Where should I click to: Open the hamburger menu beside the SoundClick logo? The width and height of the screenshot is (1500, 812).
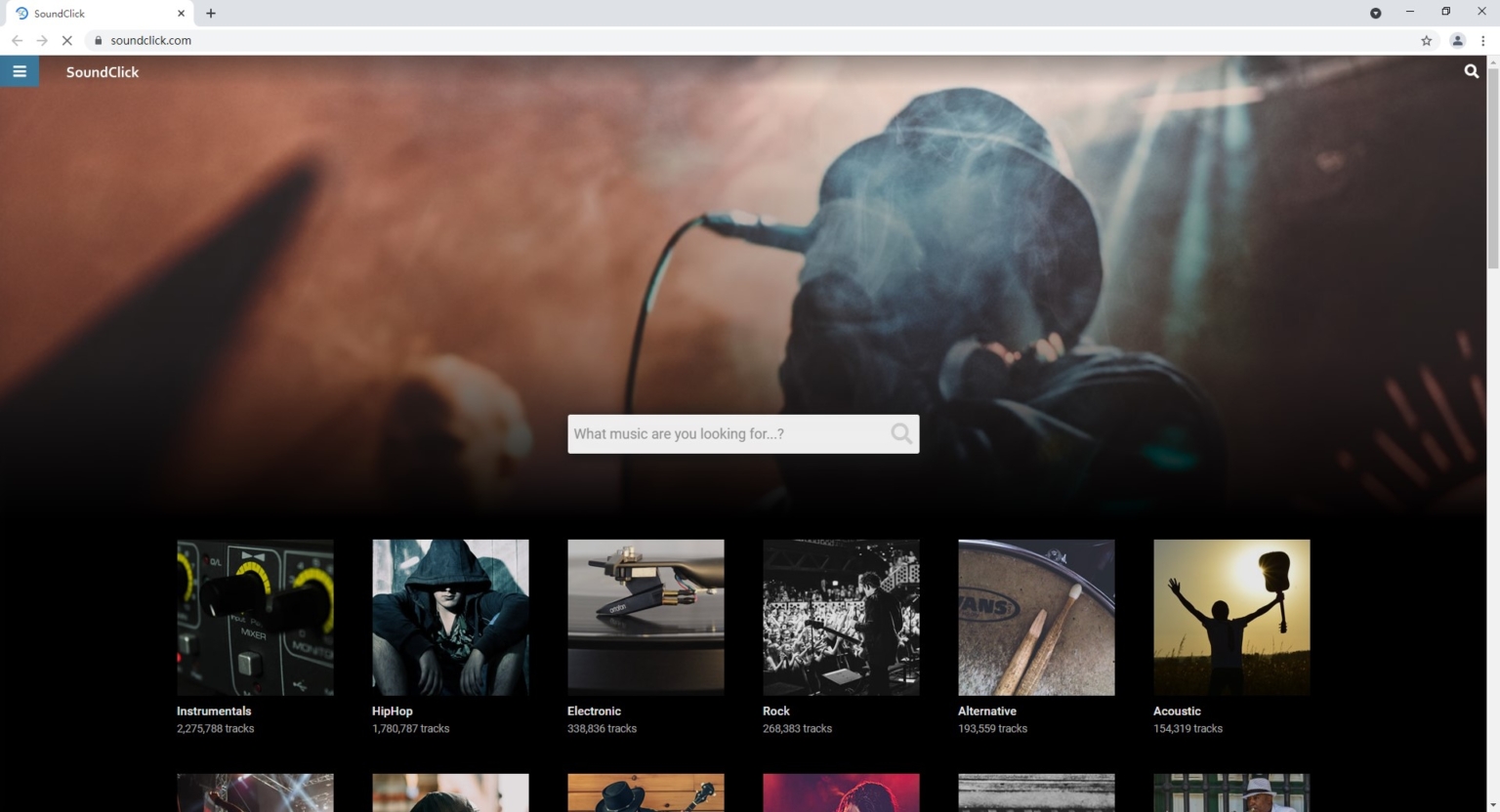(x=20, y=71)
